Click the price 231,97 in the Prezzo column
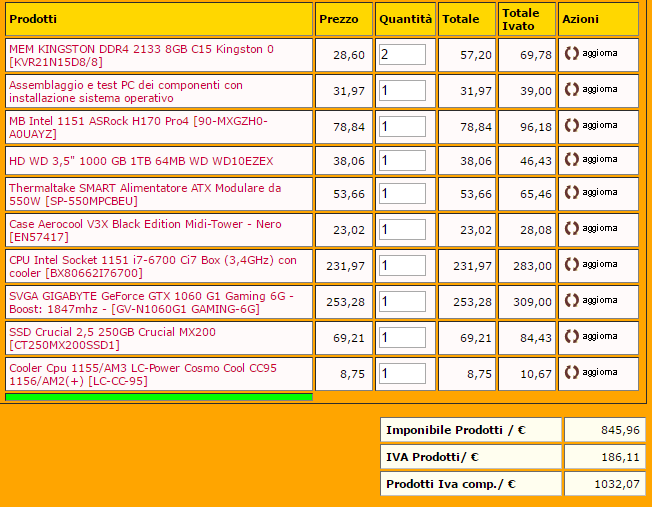The height and width of the screenshot is (507, 652). coord(345,266)
